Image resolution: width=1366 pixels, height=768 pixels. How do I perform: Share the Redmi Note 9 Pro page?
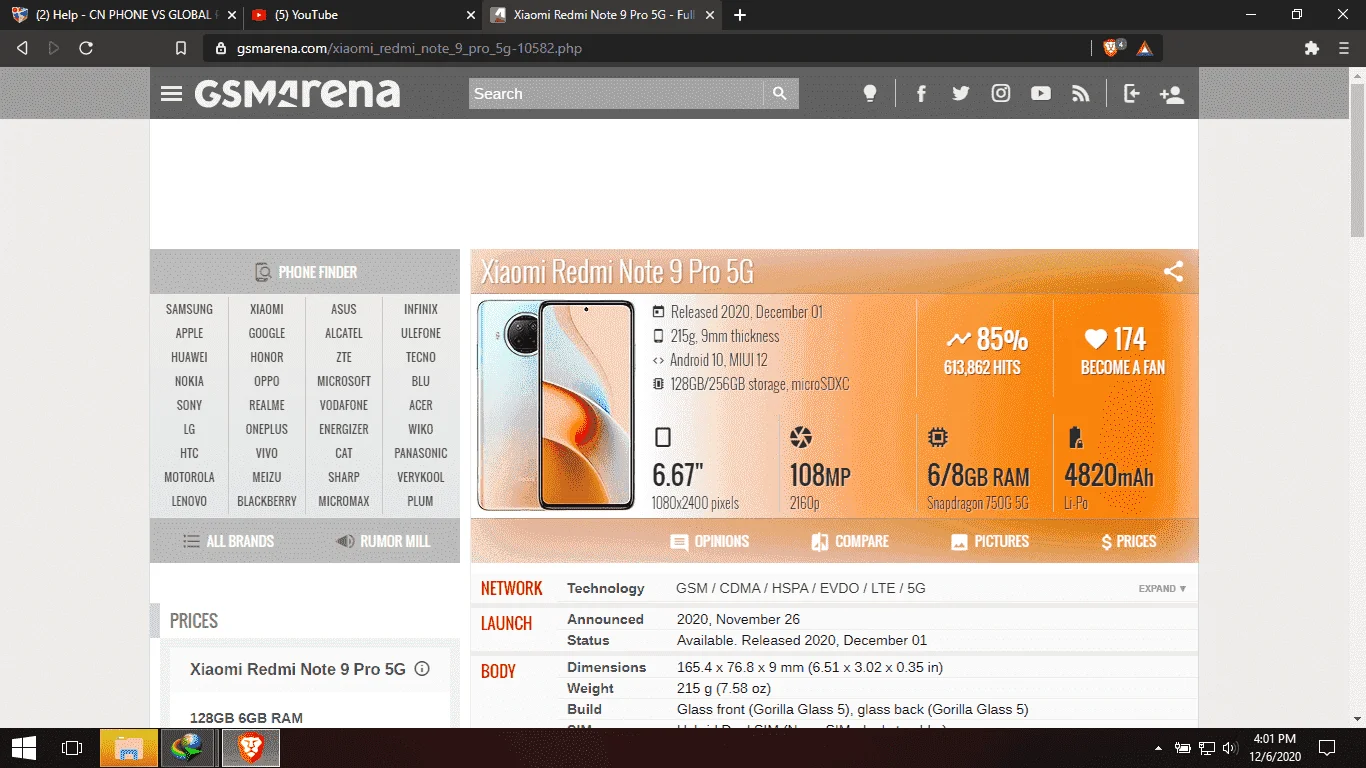tap(1173, 271)
